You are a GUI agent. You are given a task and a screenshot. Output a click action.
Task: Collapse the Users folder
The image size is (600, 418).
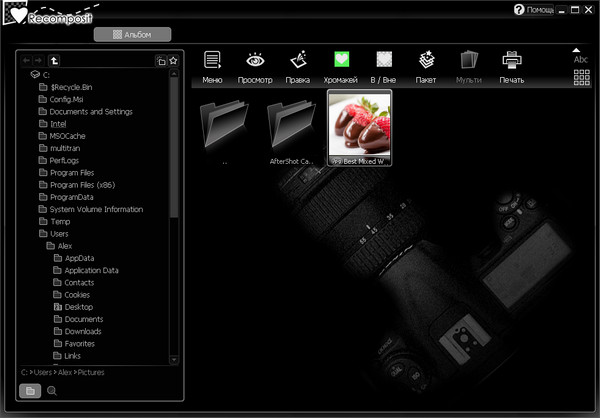click(x=54, y=234)
